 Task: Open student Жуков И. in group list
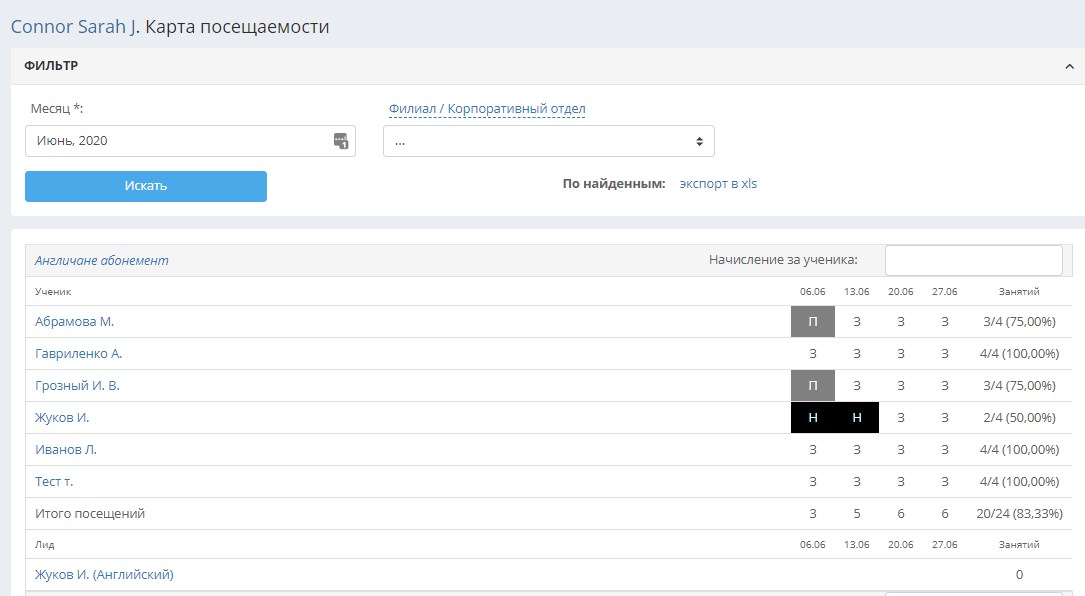(62, 417)
